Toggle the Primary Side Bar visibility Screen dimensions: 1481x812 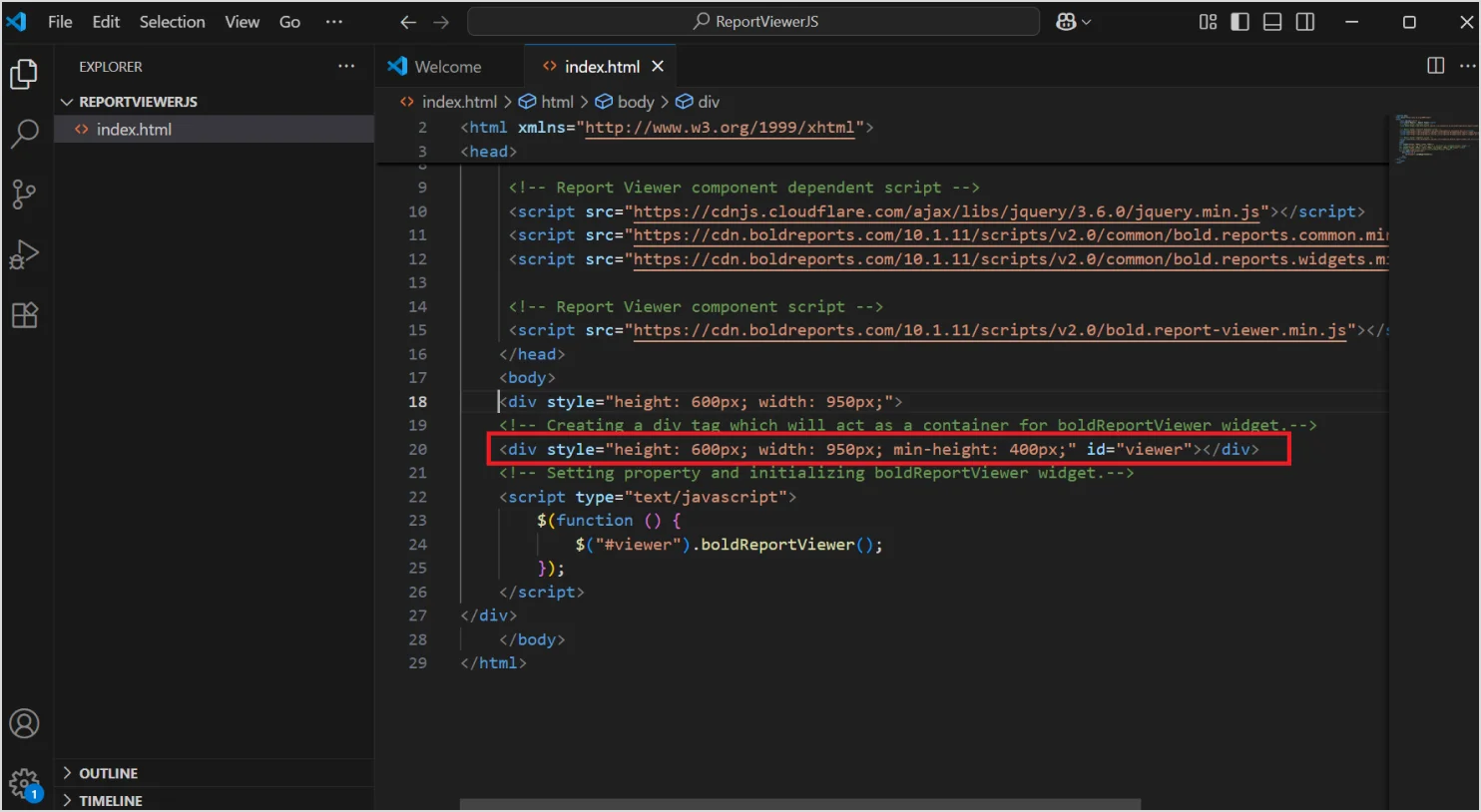[x=1238, y=21]
